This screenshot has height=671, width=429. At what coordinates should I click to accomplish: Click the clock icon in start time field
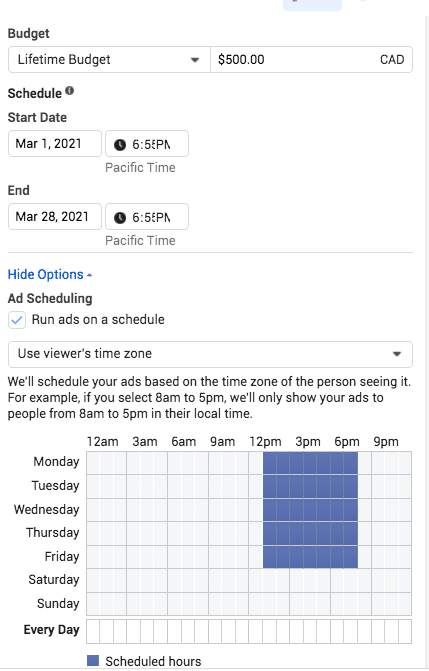pos(120,145)
